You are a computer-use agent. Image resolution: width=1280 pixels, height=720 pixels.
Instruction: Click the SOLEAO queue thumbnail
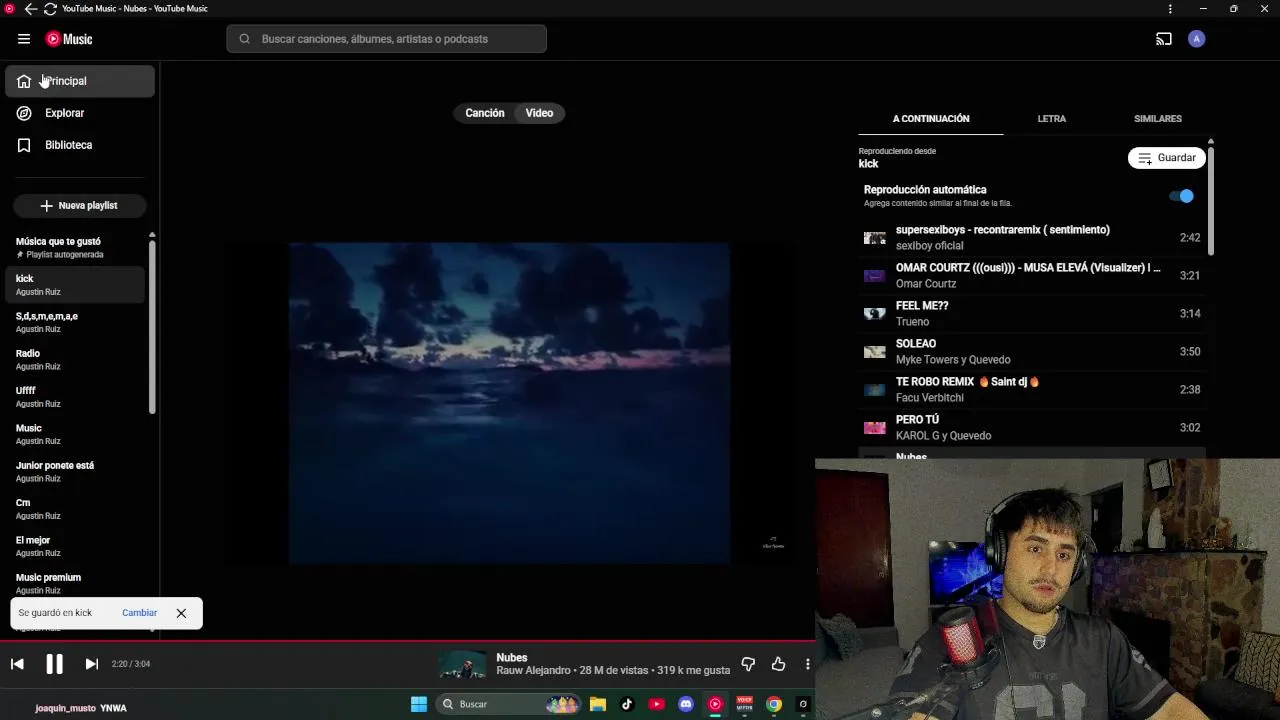click(x=875, y=352)
